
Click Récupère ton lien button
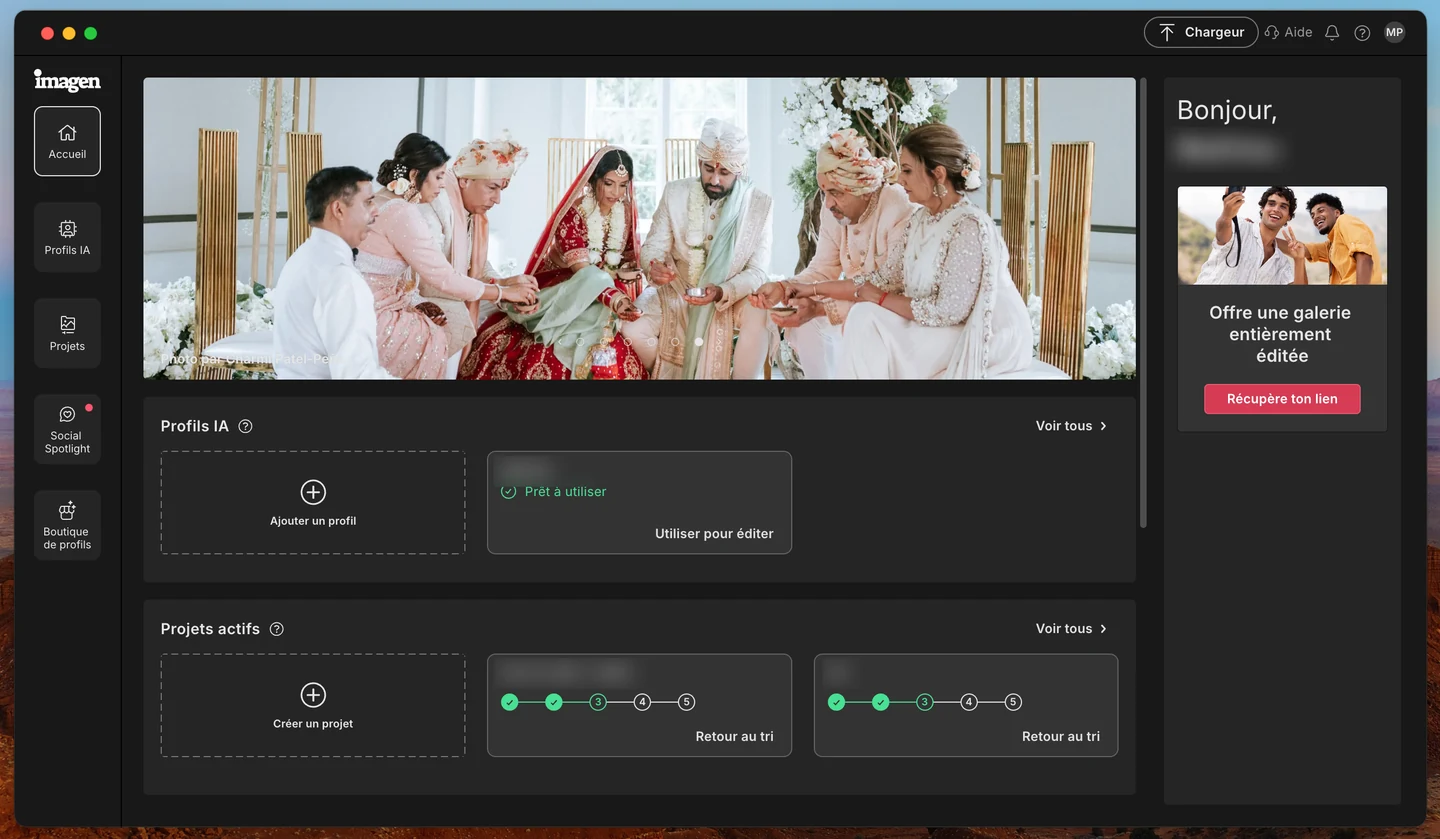coord(1282,399)
